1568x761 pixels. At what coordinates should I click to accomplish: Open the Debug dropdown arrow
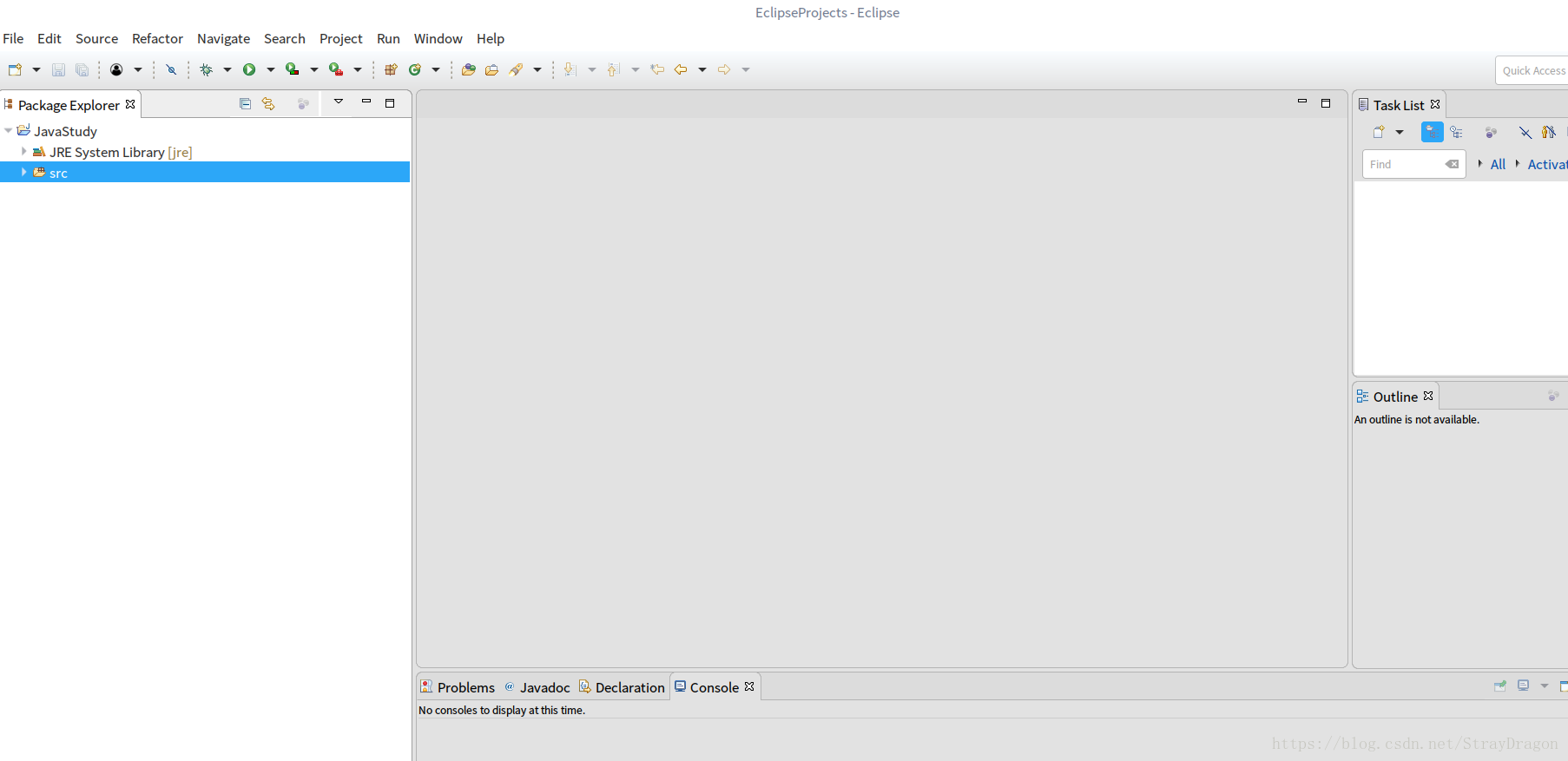click(227, 69)
